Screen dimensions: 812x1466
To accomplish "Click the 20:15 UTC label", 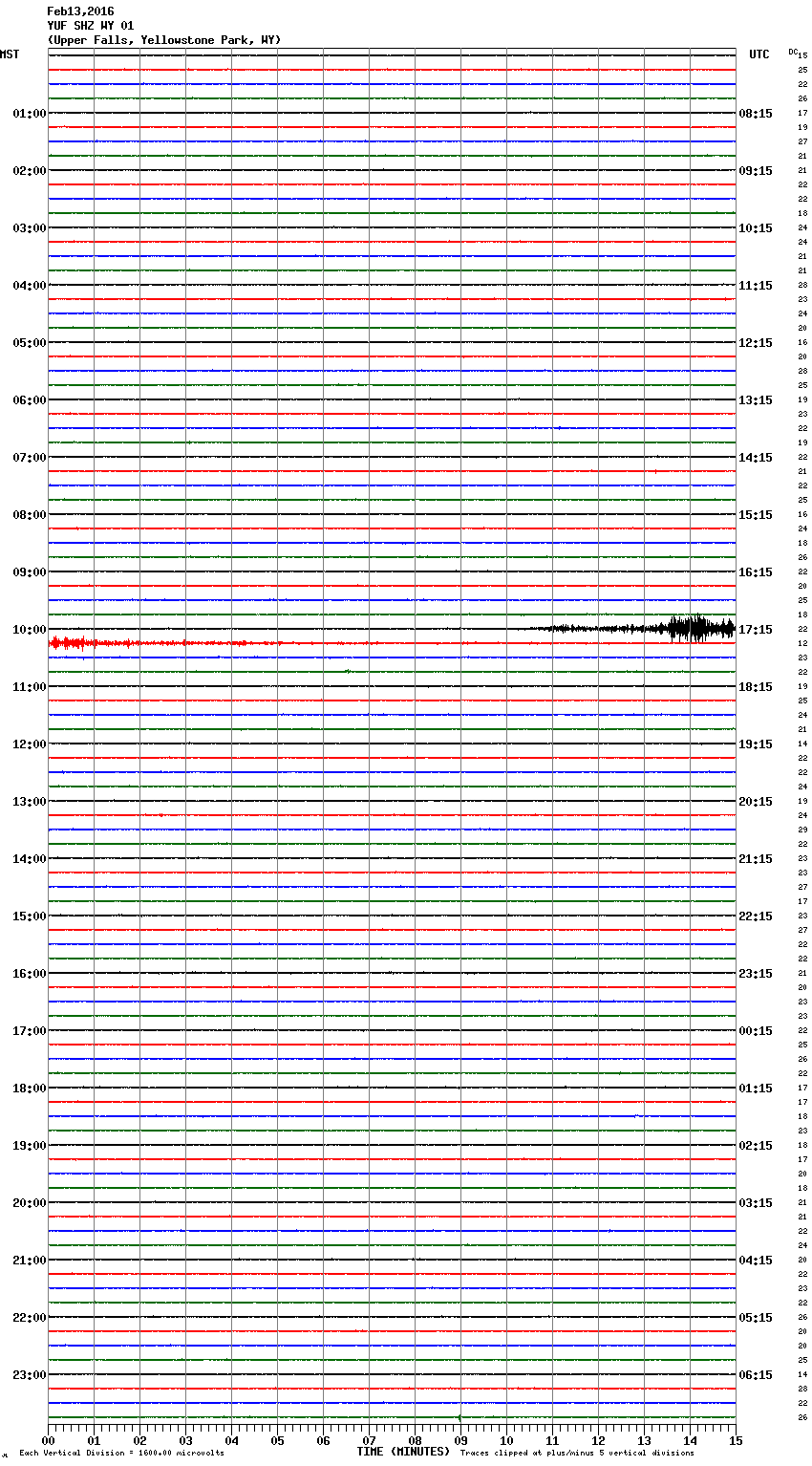I will (756, 802).
